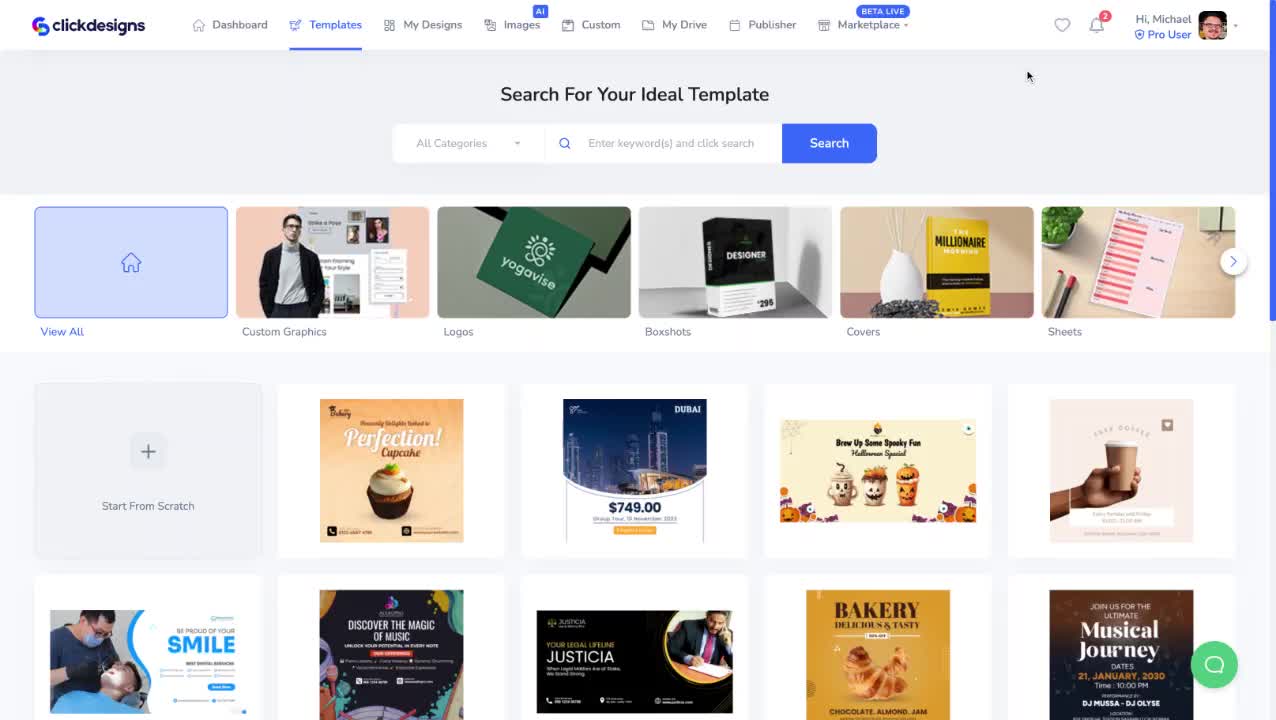
Task: Select the Perfection Cupcake template
Action: pos(391,470)
